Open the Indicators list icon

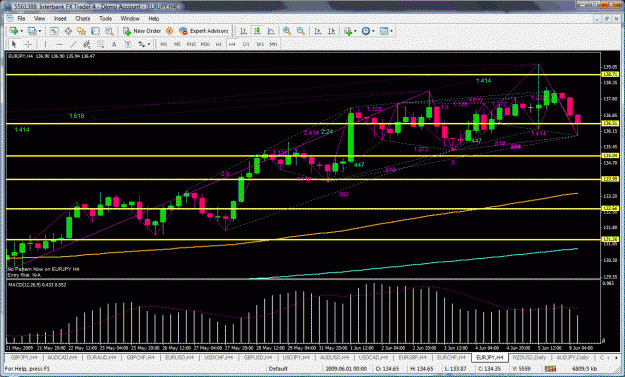click(348, 31)
